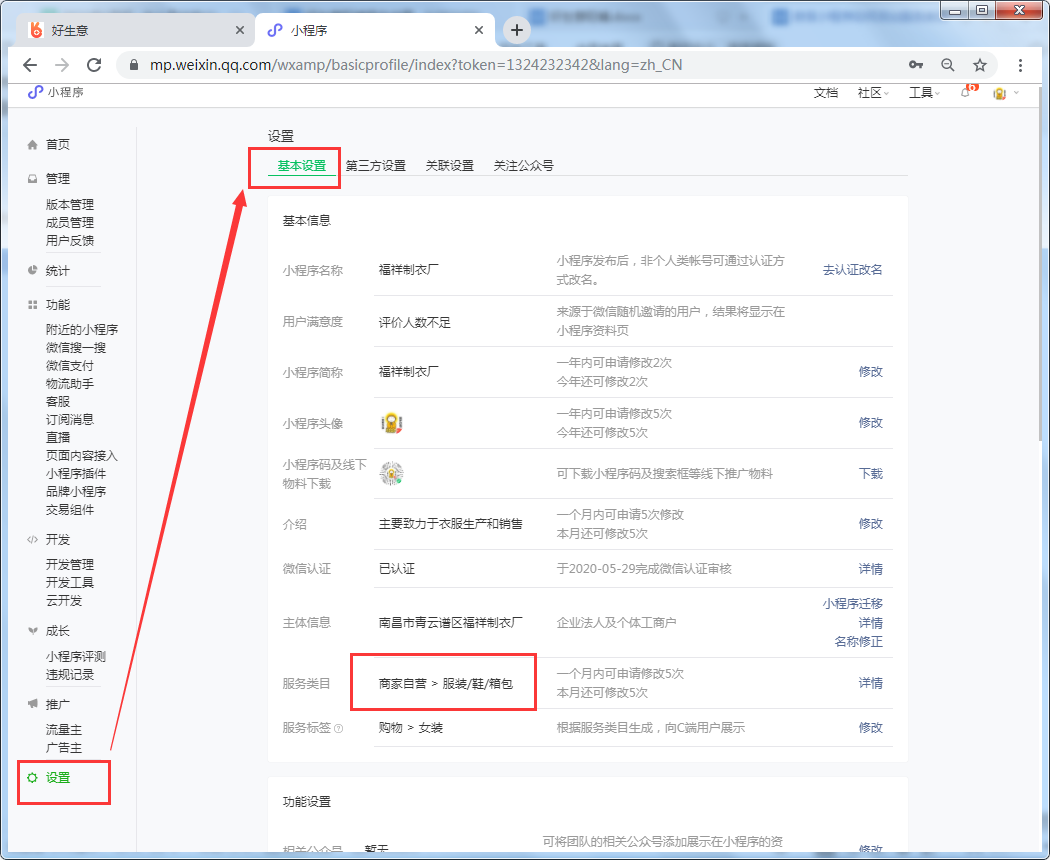Switch to 第三方设置 tab
The image size is (1050, 860).
(376, 166)
